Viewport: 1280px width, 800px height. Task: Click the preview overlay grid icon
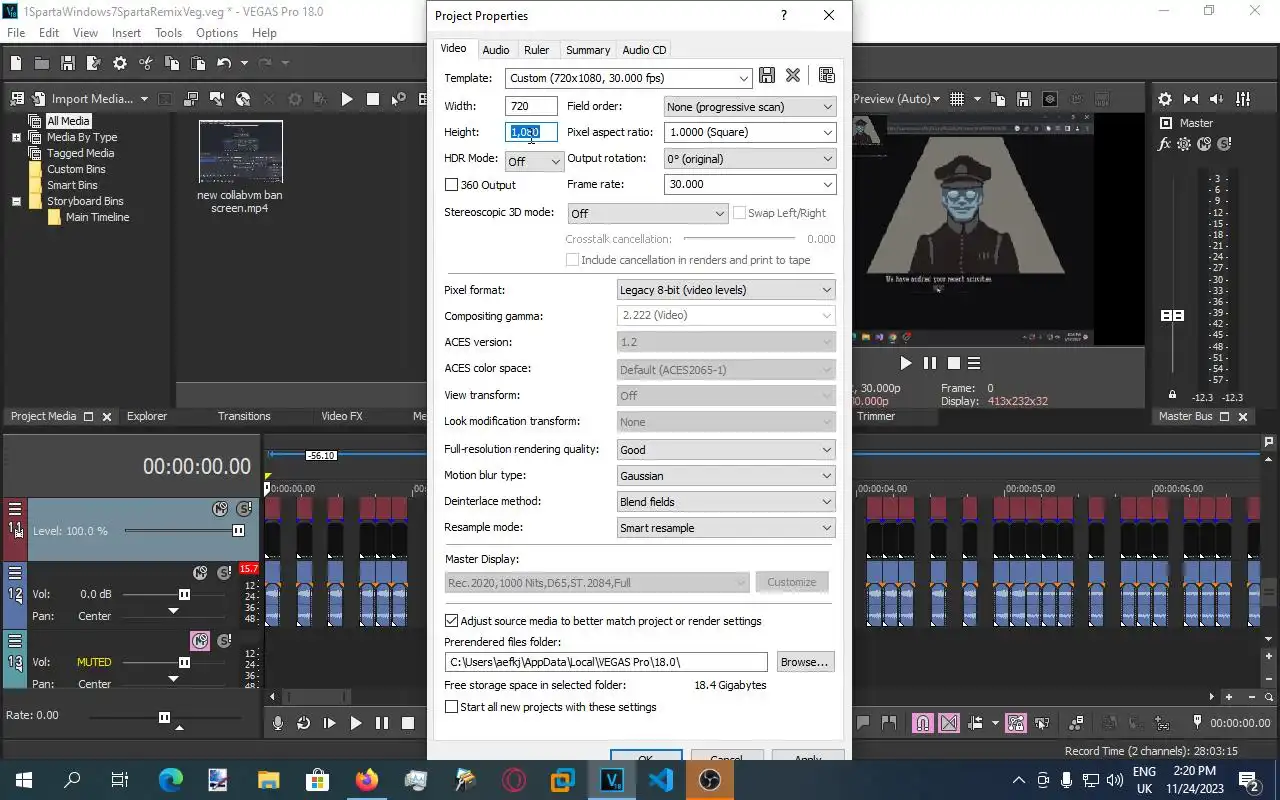[x=957, y=99]
